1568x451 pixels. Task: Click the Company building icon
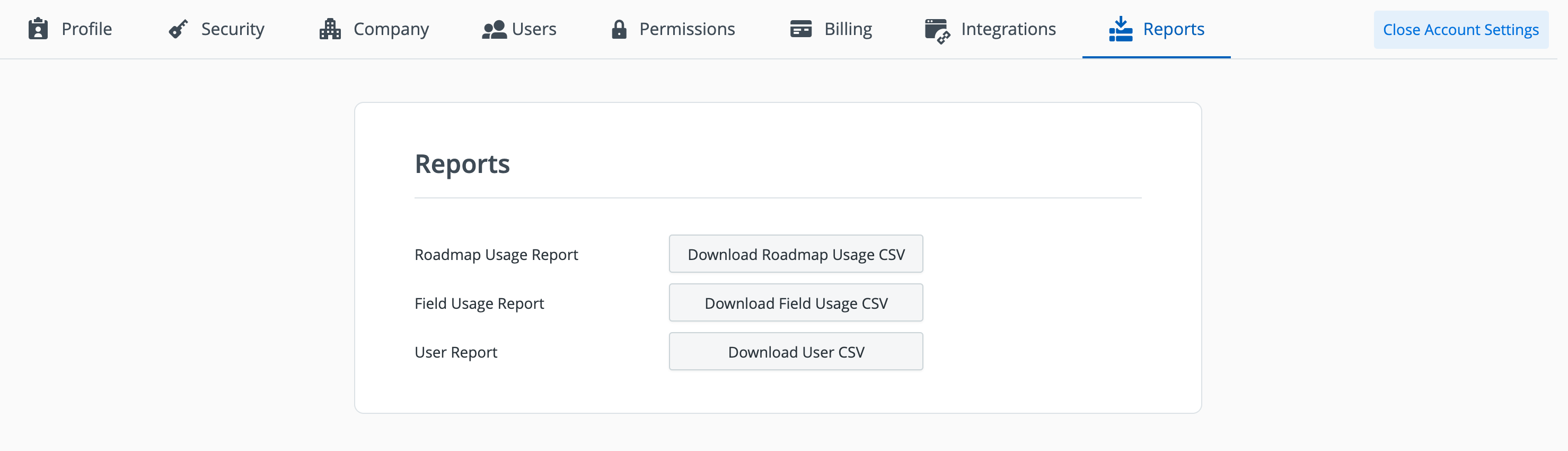pyautogui.click(x=330, y=29)
